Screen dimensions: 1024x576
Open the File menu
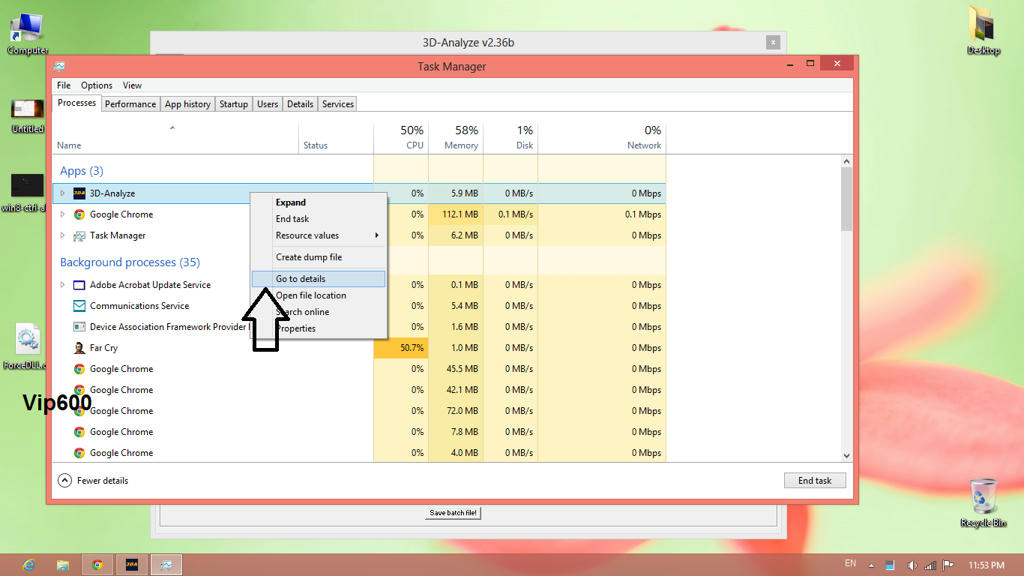tap(63, 86)
